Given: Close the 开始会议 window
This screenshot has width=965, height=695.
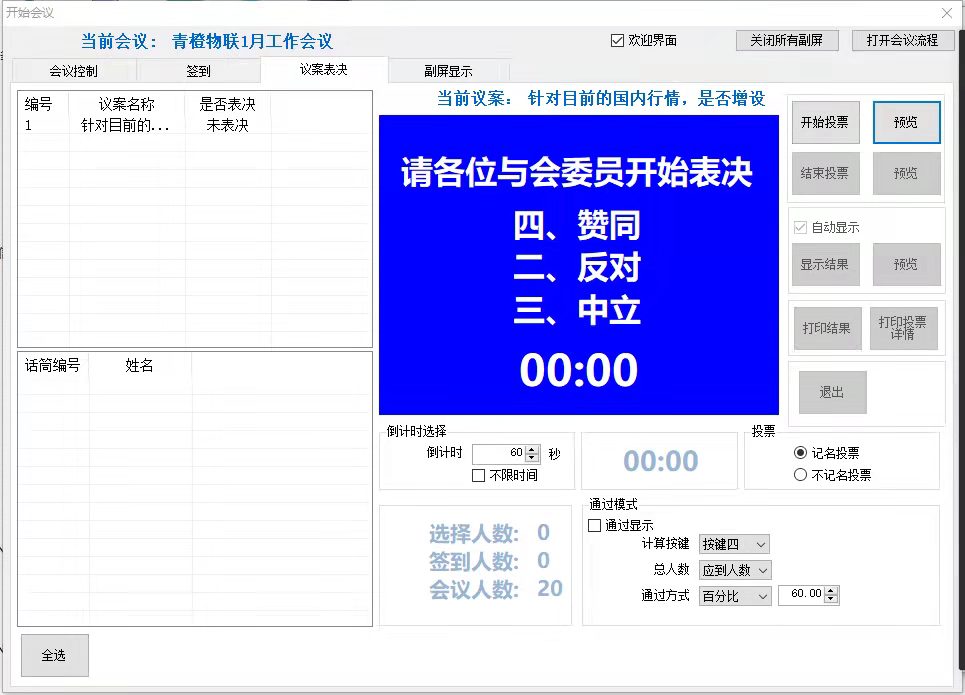Looking at the screenshot, I should [x=947, y=12].
